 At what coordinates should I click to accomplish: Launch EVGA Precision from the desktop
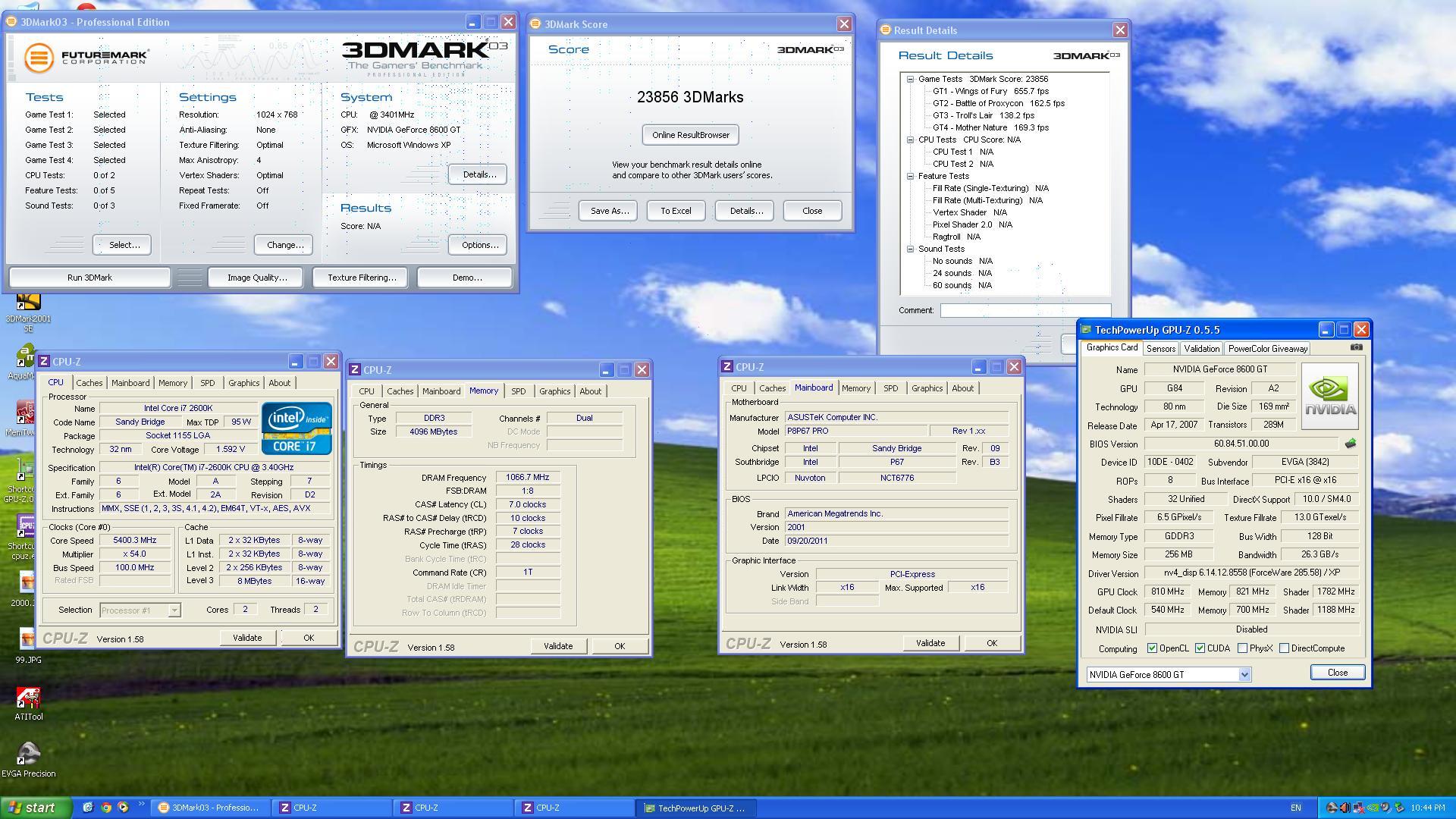[x=28, y=760]
